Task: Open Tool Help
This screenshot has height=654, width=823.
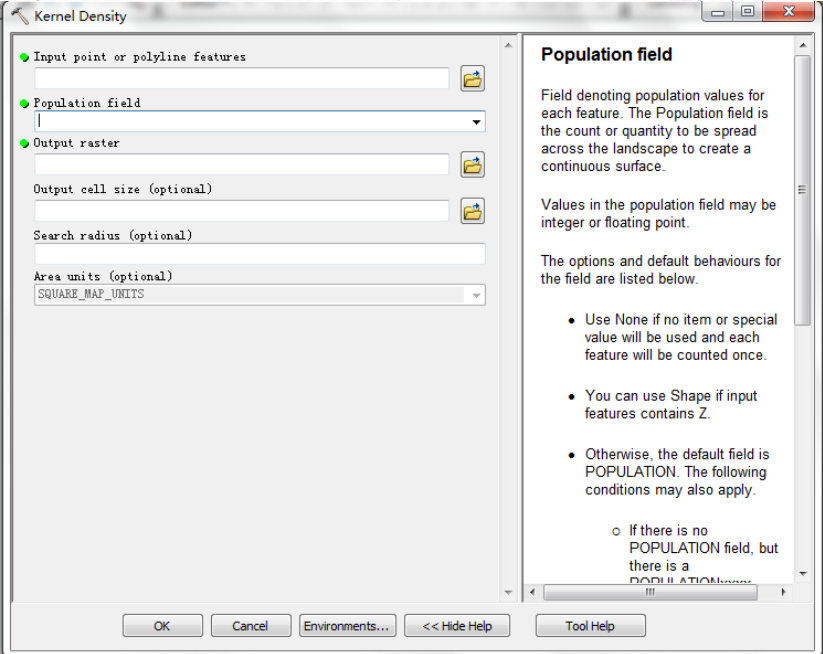Action: point(590,626)
